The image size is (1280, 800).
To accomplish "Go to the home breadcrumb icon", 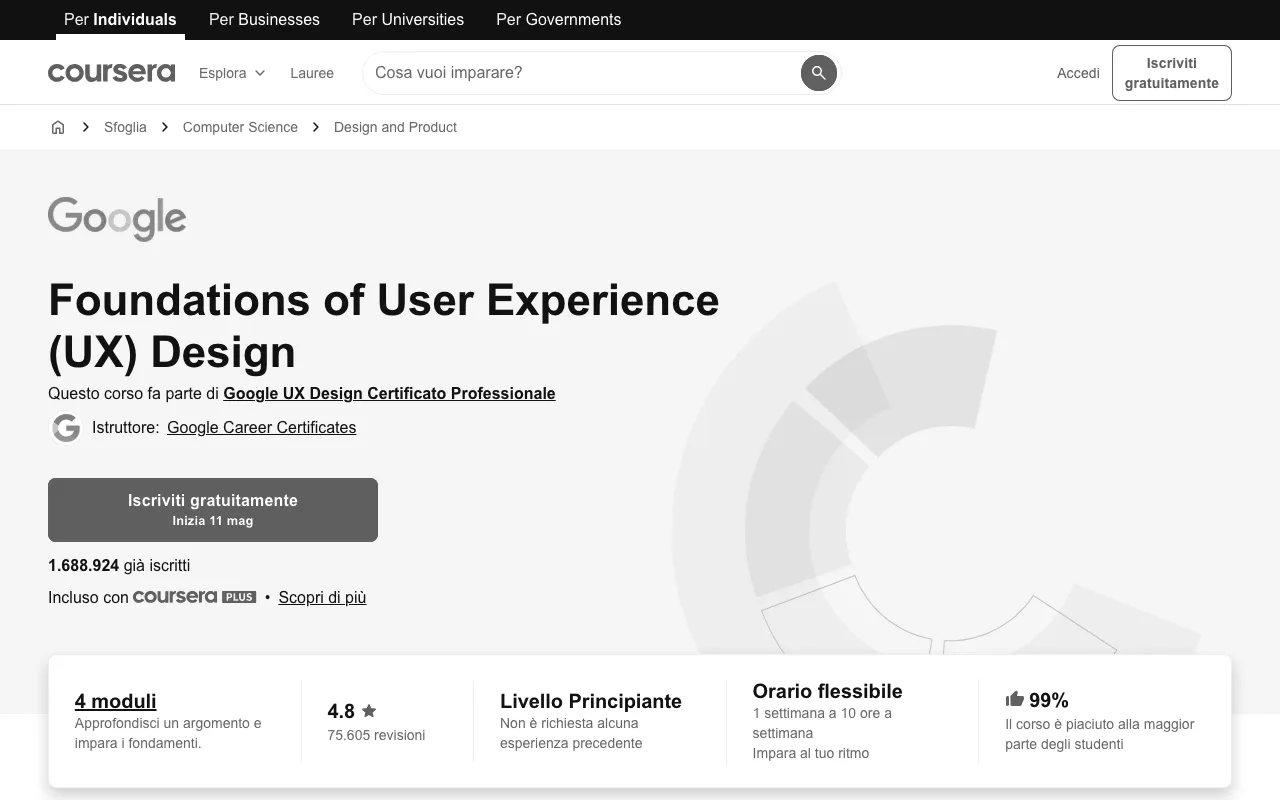I will pos(58,127).
